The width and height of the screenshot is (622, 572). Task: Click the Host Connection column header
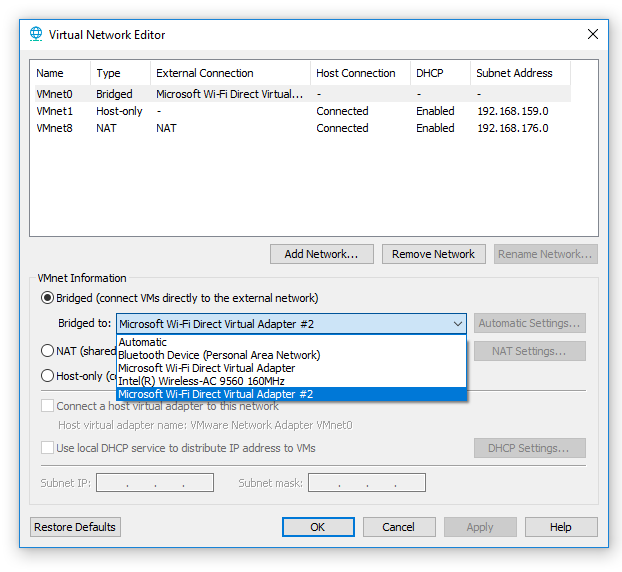click(x=361, y=73)
